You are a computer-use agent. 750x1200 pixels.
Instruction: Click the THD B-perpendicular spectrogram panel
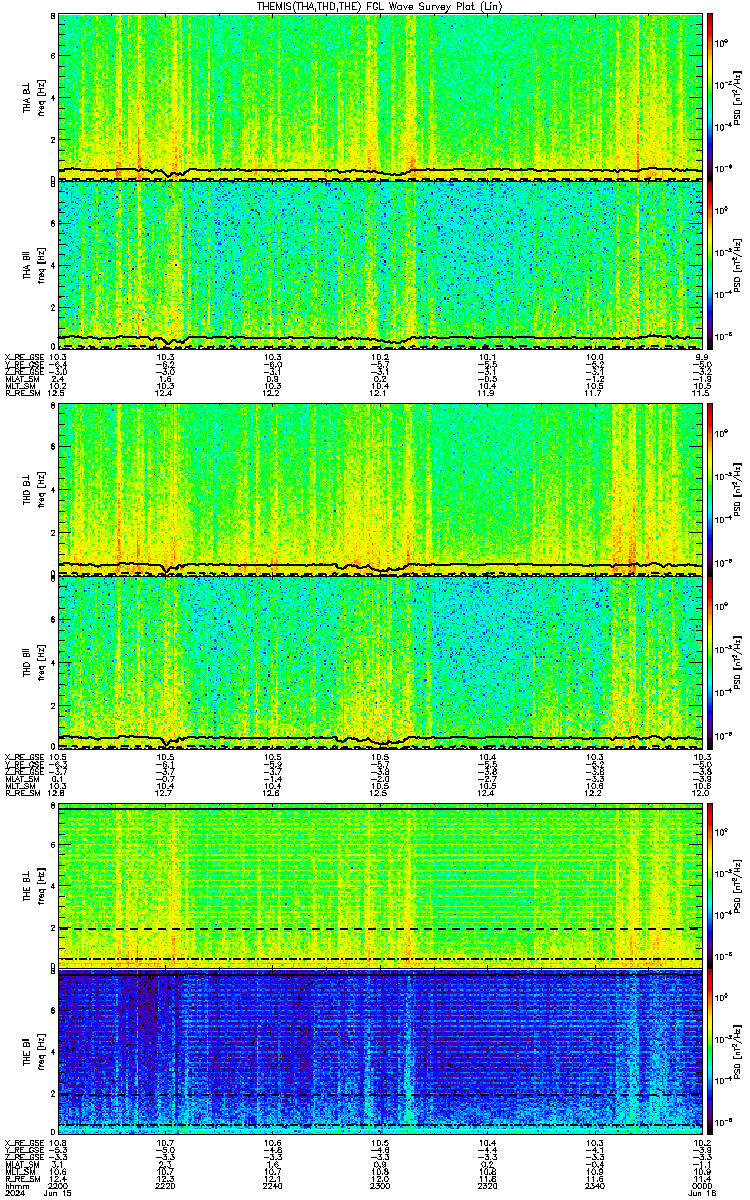[x=379, y=490]
